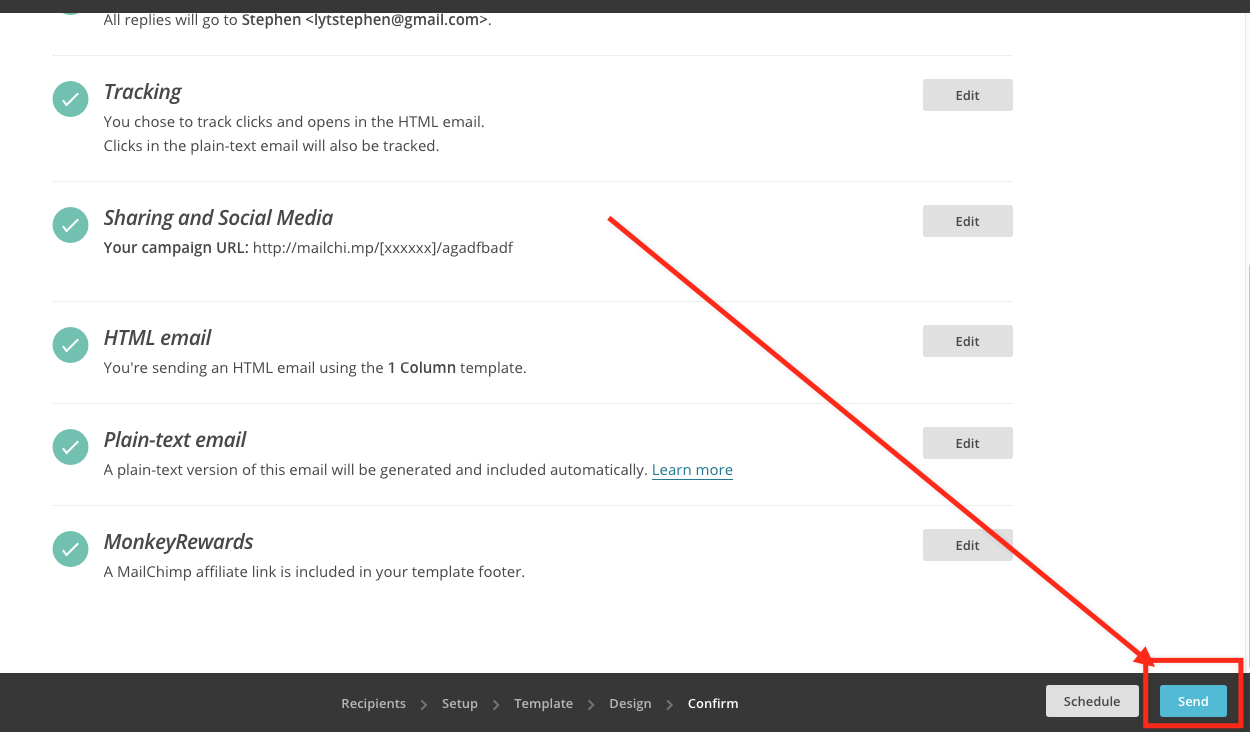Navigate to the Design step

[x=630, y=703]
